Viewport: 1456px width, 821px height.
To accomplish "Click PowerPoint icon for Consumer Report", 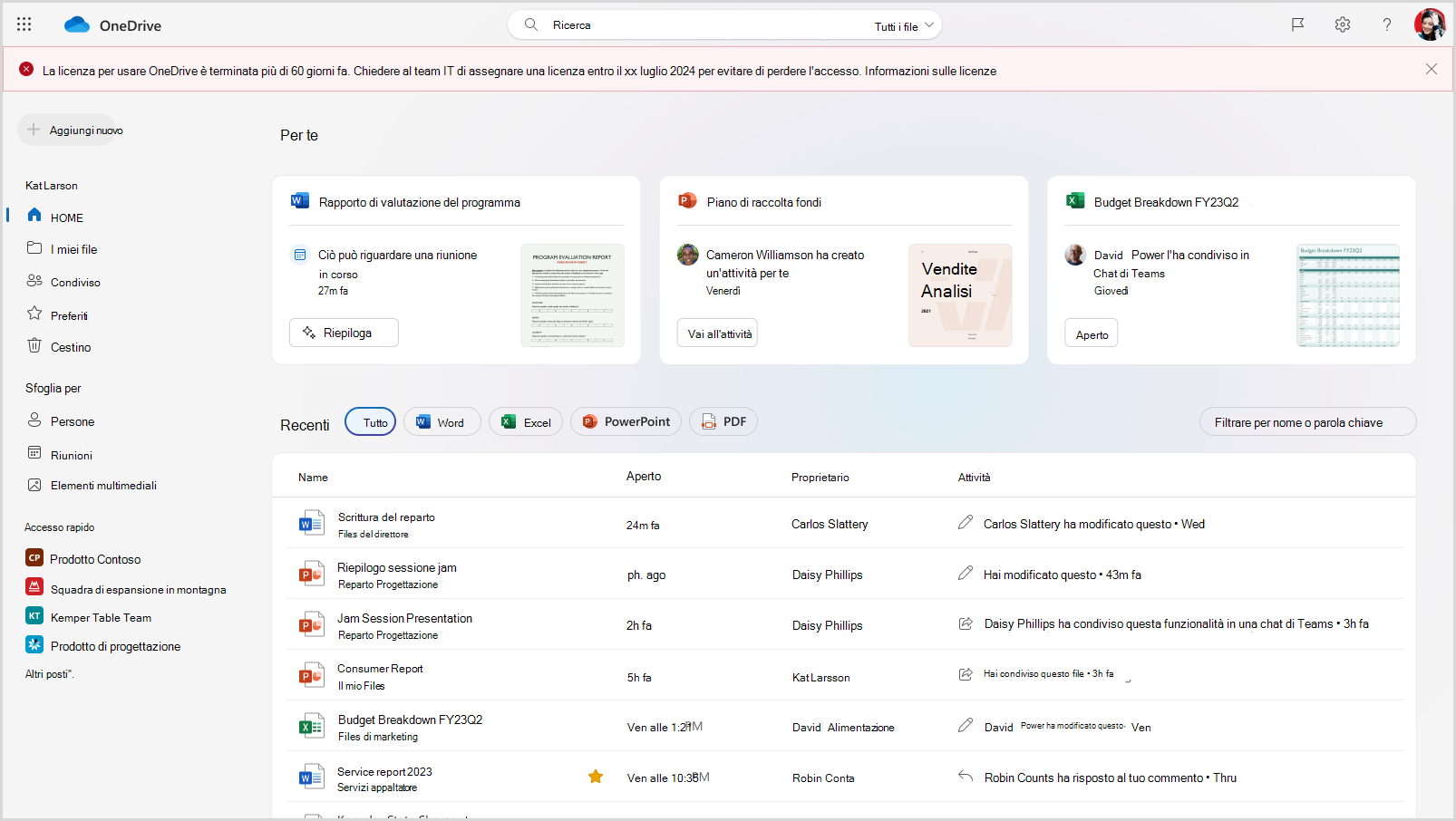I will click(x=311, y=676).
